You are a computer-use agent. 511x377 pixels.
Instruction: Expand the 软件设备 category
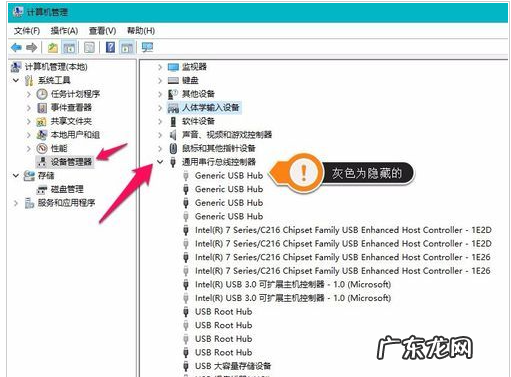click(160, 121)
